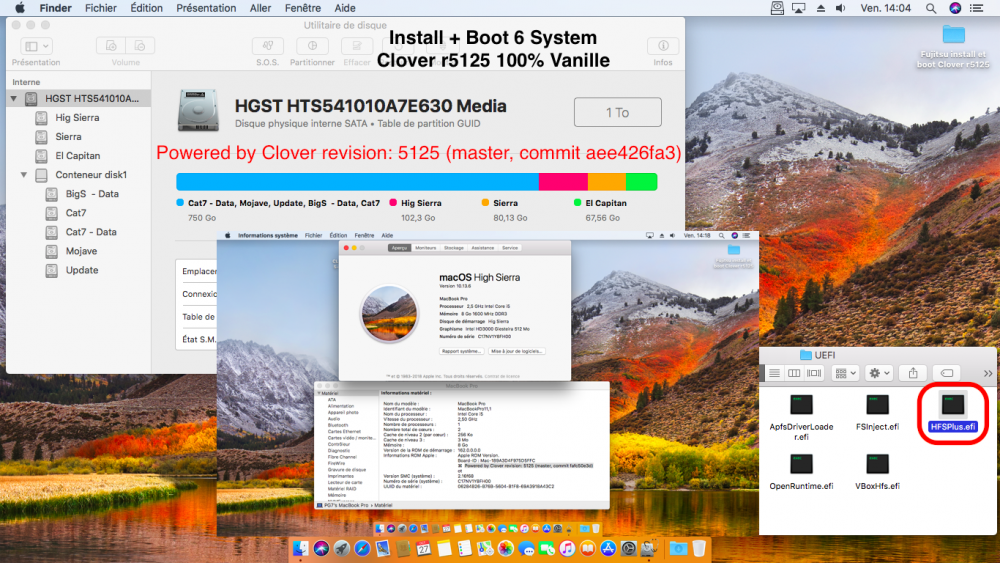This screenshot has width=1000, height=563.
Task: Click the tag icon in UEFI window
Action: tap(947, 373)
